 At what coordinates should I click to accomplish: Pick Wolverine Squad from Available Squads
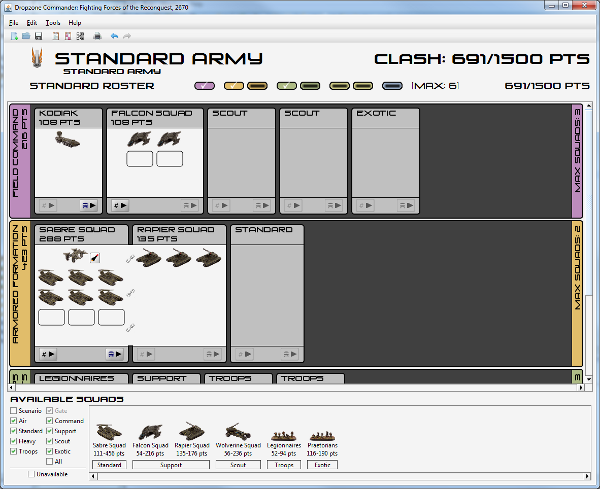click(238, 439)
